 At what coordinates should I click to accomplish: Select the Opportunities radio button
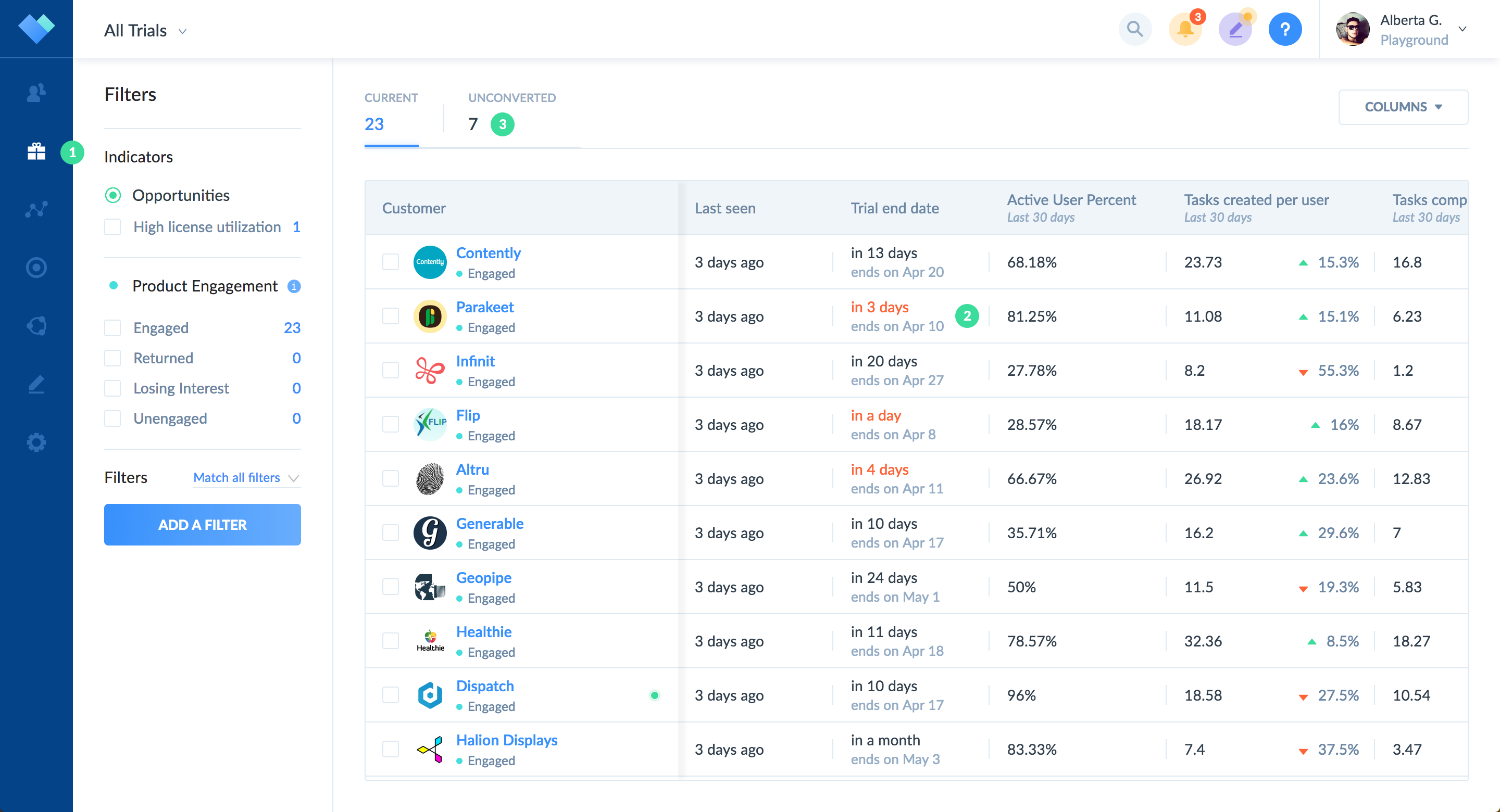click(113, 196)
